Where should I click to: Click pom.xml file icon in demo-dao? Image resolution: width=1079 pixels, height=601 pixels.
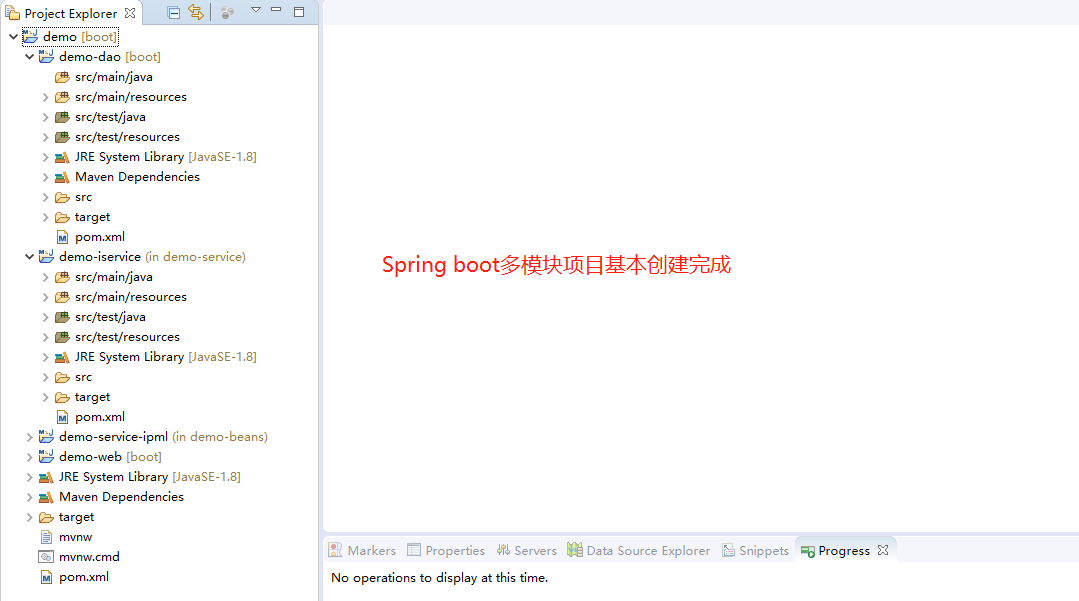(62, 238)
